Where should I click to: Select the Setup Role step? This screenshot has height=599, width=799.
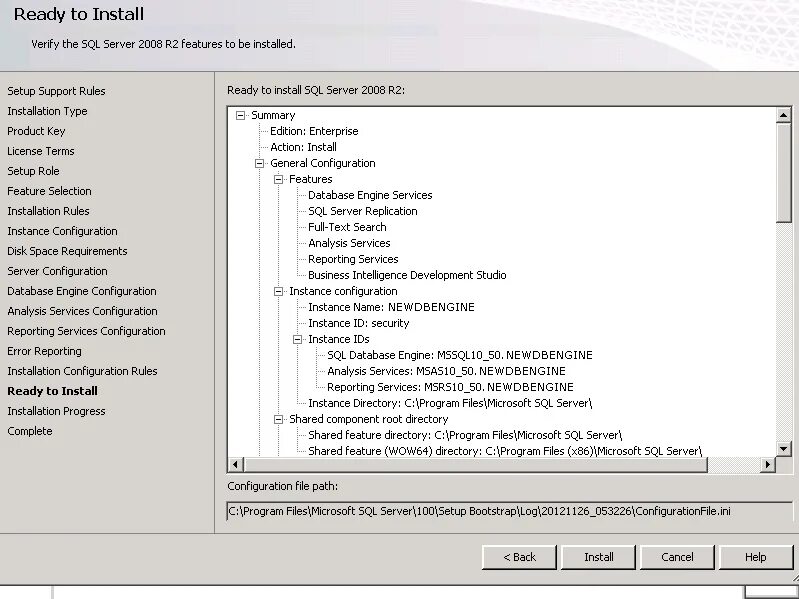pos(33,171)
